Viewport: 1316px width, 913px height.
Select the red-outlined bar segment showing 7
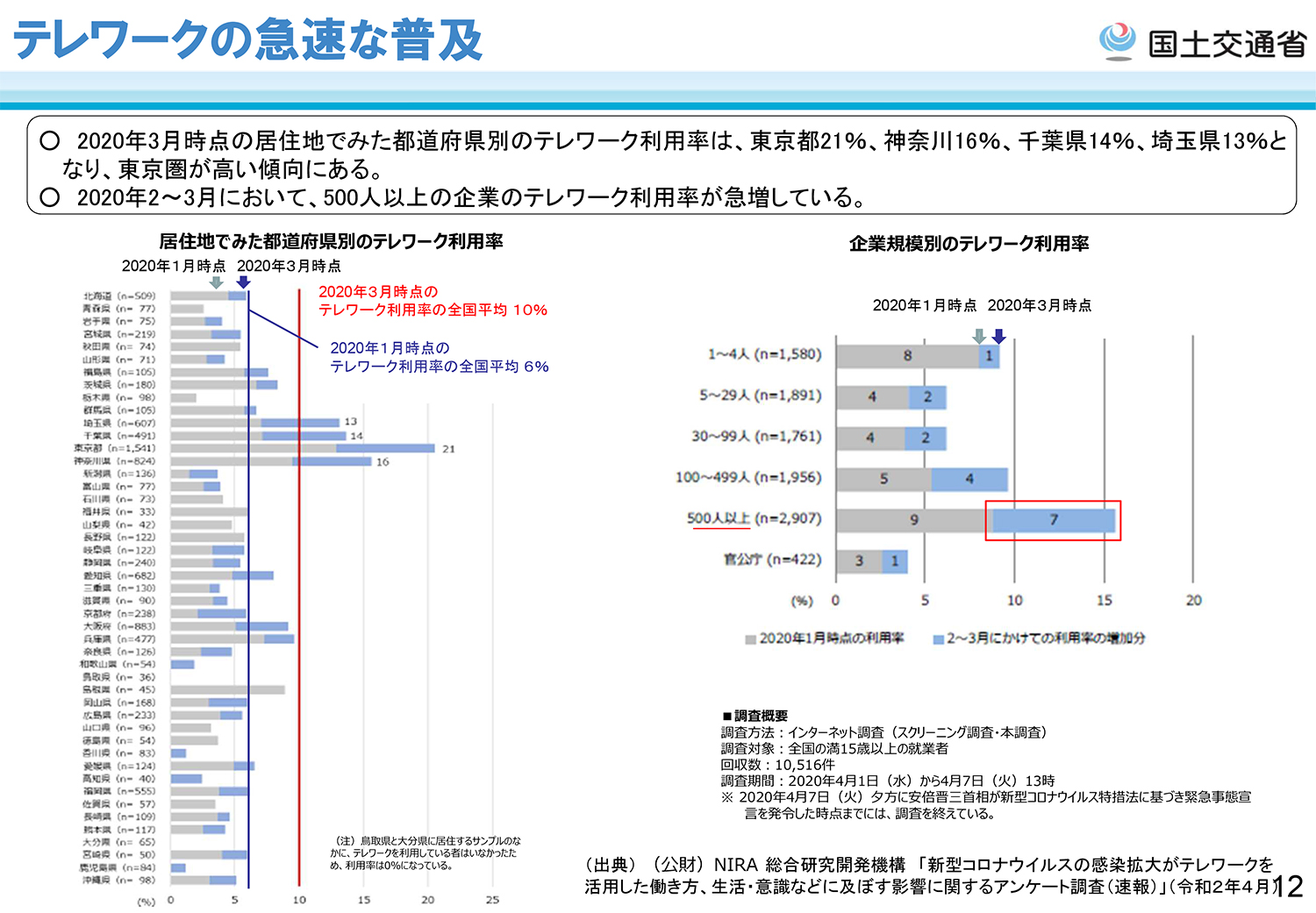[1053, 520]
